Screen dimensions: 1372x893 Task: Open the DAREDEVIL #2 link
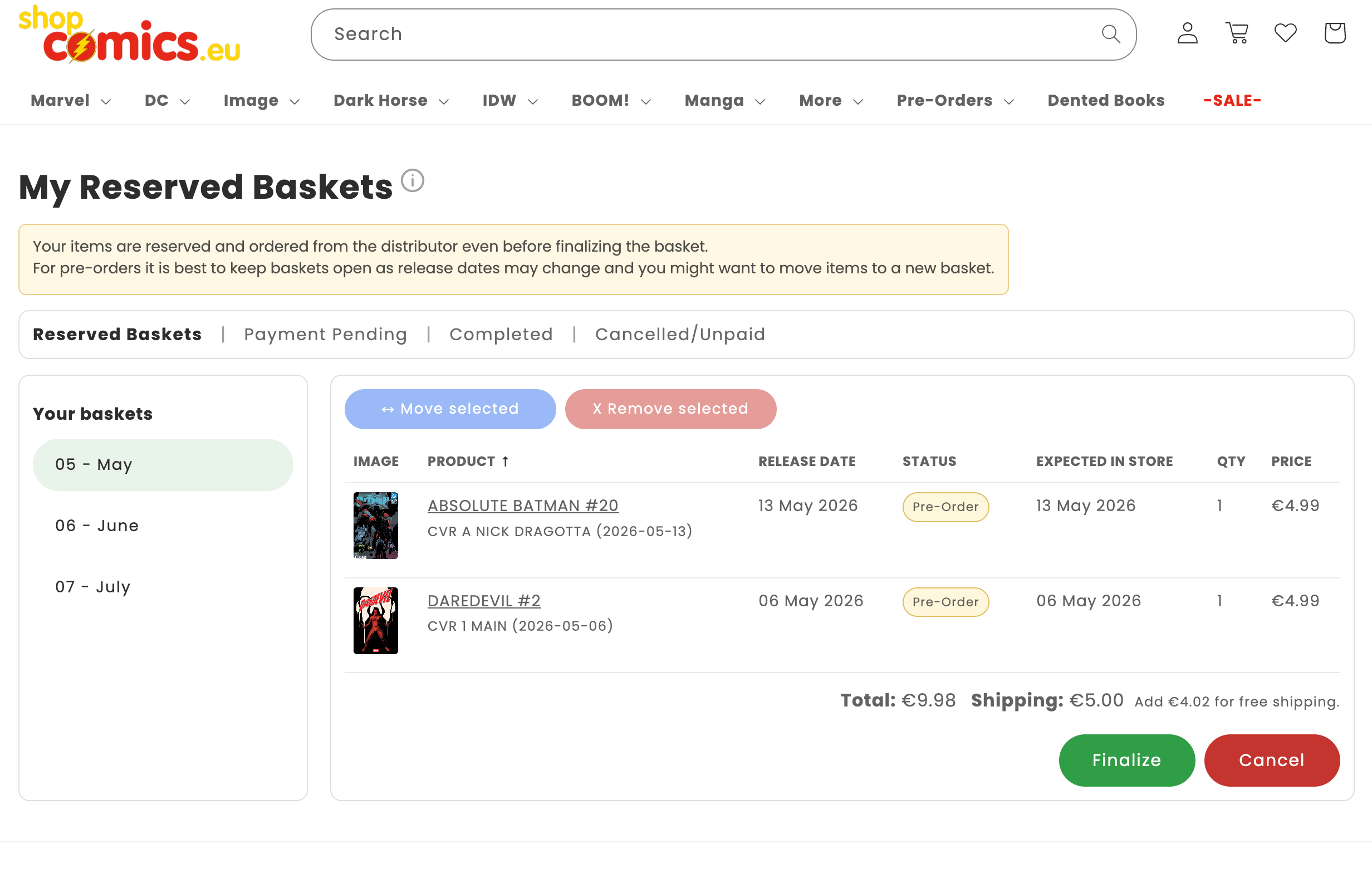pyautogui.click(x=484, y=601)
